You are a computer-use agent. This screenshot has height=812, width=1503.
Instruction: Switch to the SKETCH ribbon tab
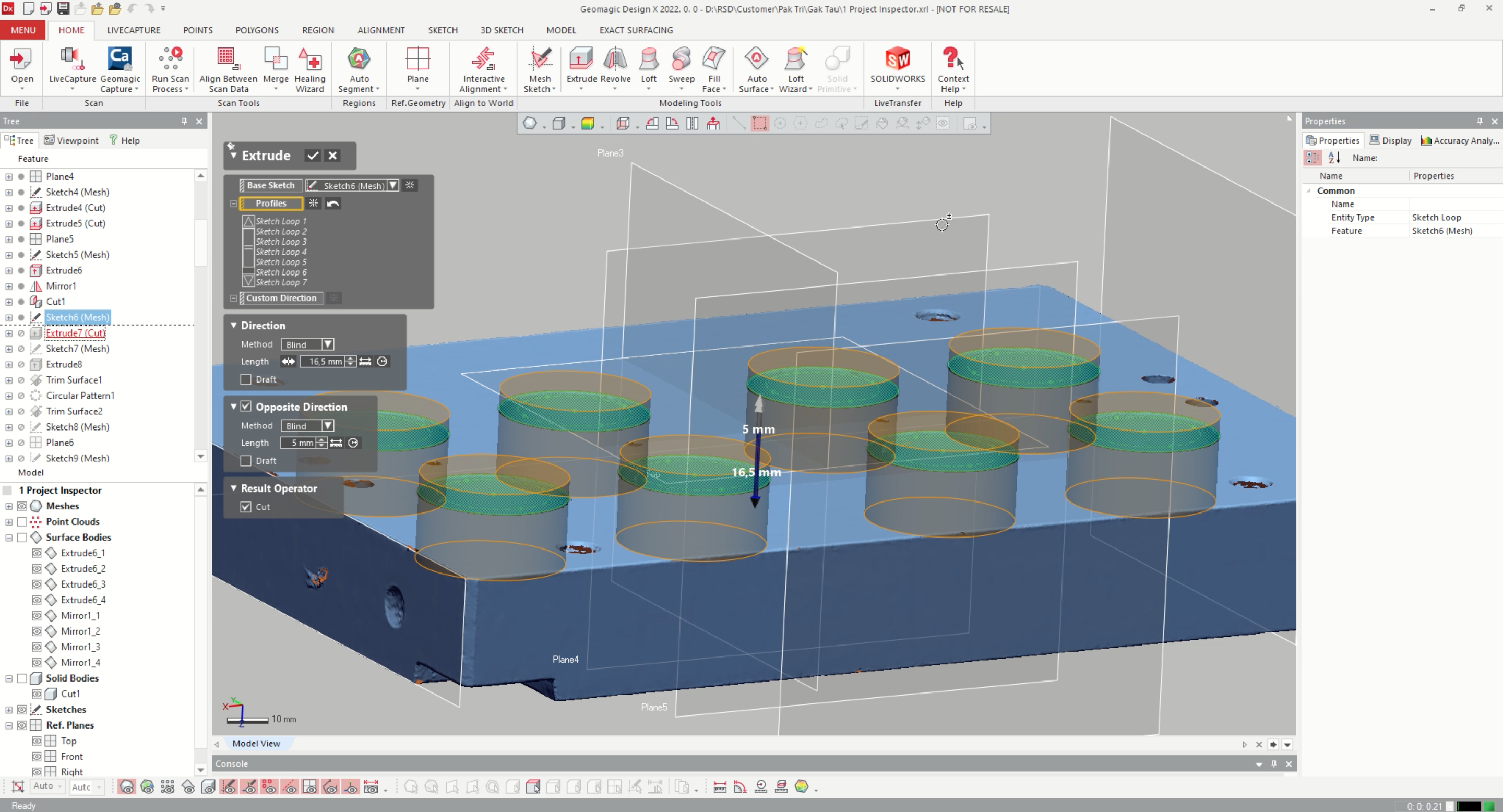(443, 30)
